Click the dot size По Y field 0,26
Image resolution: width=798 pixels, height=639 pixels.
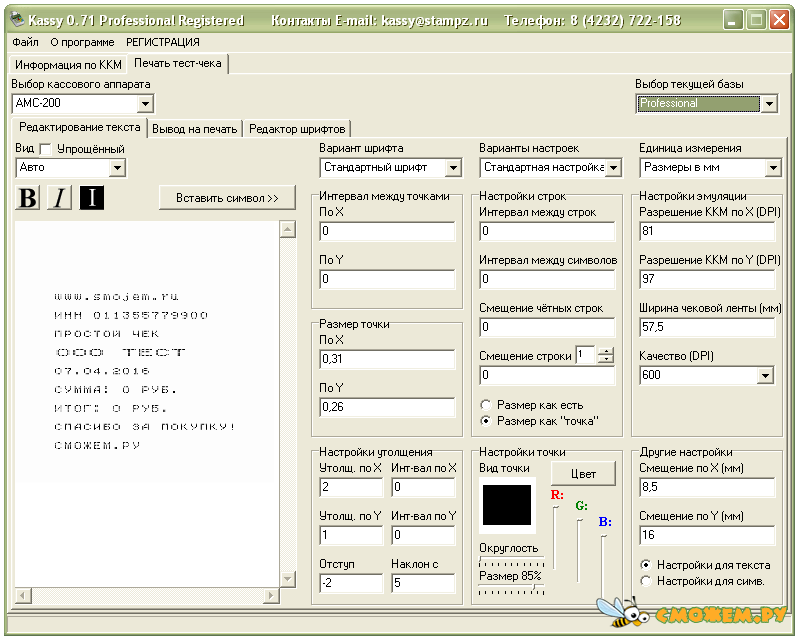(x=387, y=406)
